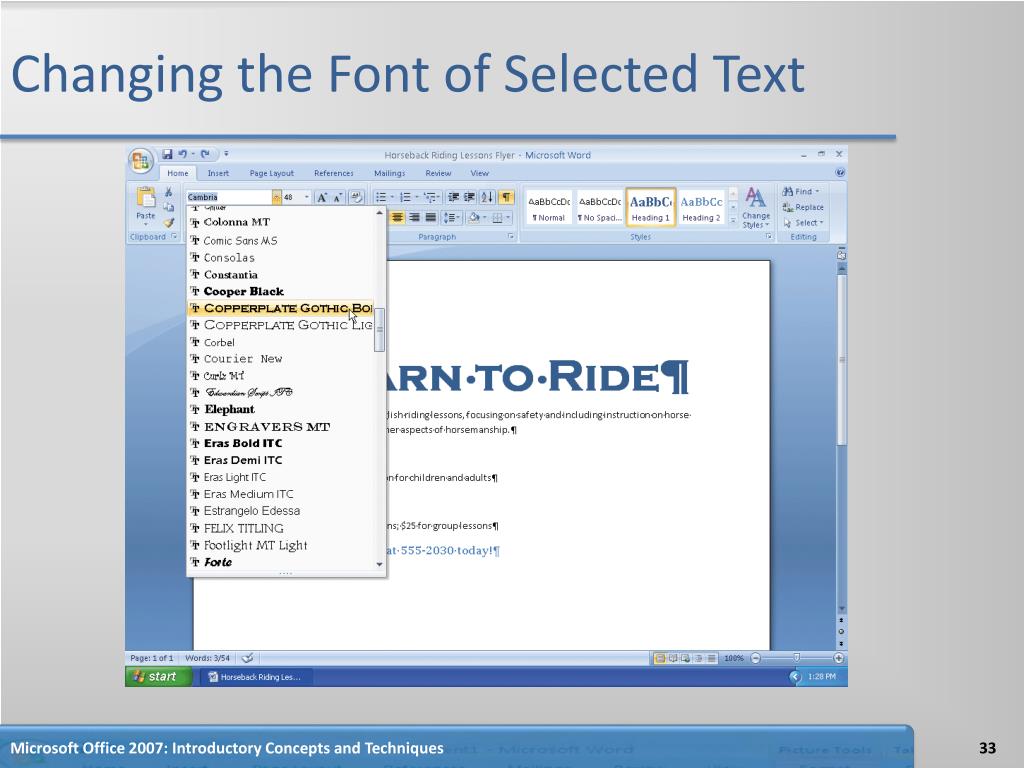
Task: Open the References tab
Action: coord(334,173)
